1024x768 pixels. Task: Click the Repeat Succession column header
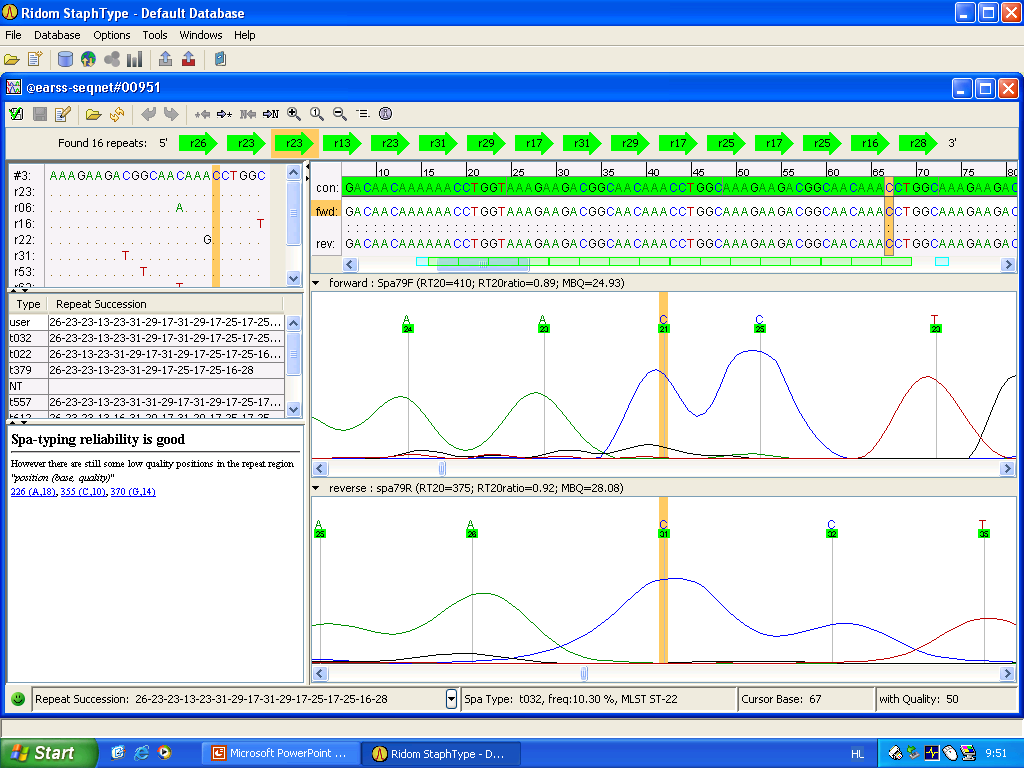tap(166, 304)
